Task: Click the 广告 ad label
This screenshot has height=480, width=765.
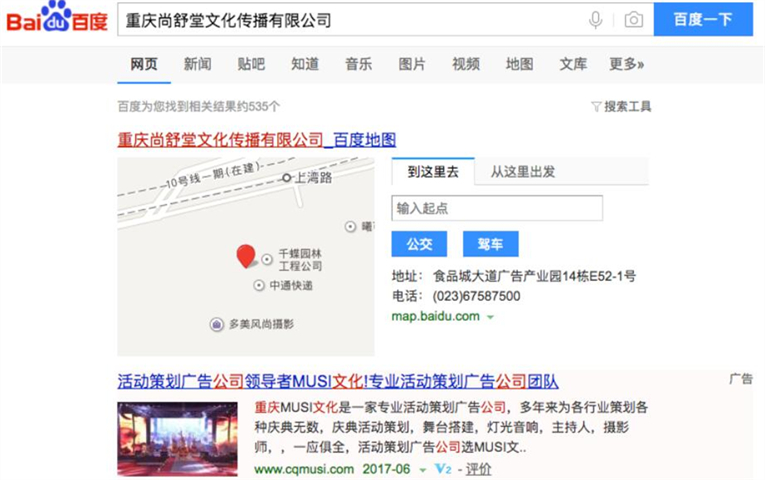Action: [x=741, y=379]
